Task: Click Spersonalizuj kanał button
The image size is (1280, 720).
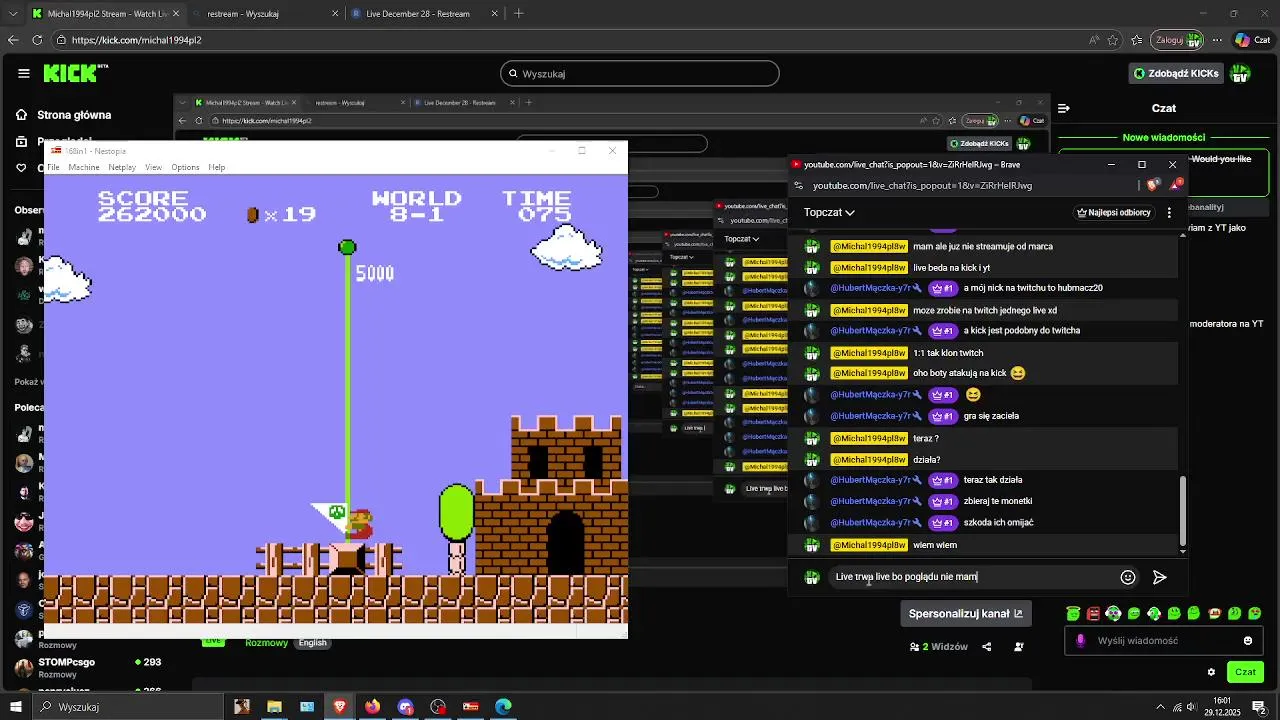Action: [966, 614]
